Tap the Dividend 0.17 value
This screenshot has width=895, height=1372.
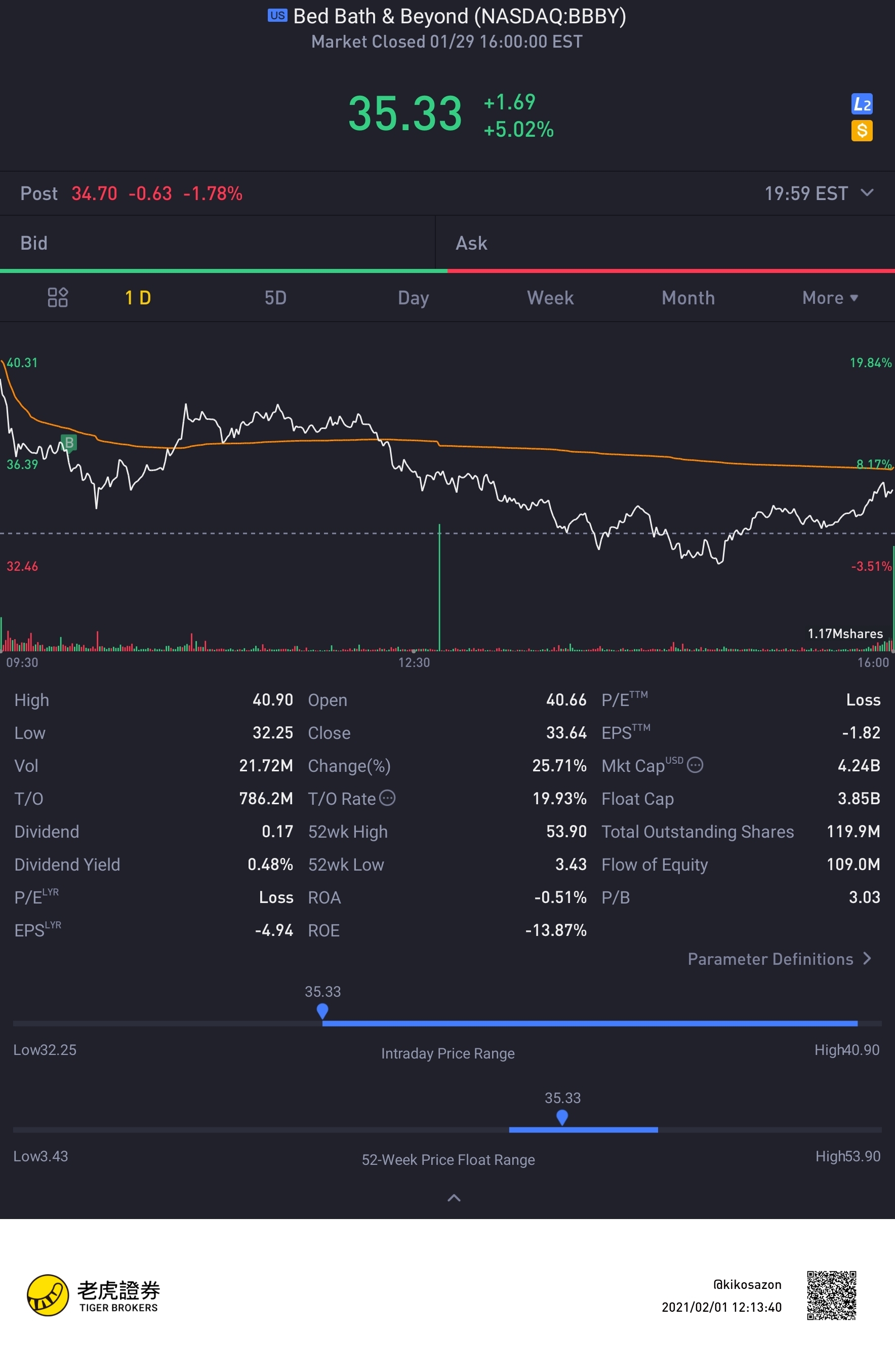(x=277, y=831)
